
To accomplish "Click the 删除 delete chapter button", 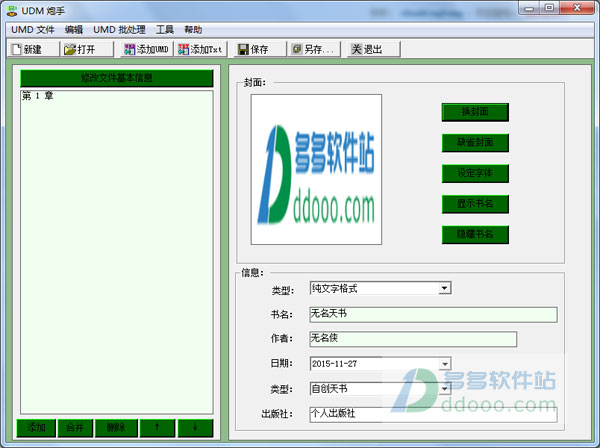I will (x=116, y=428).
